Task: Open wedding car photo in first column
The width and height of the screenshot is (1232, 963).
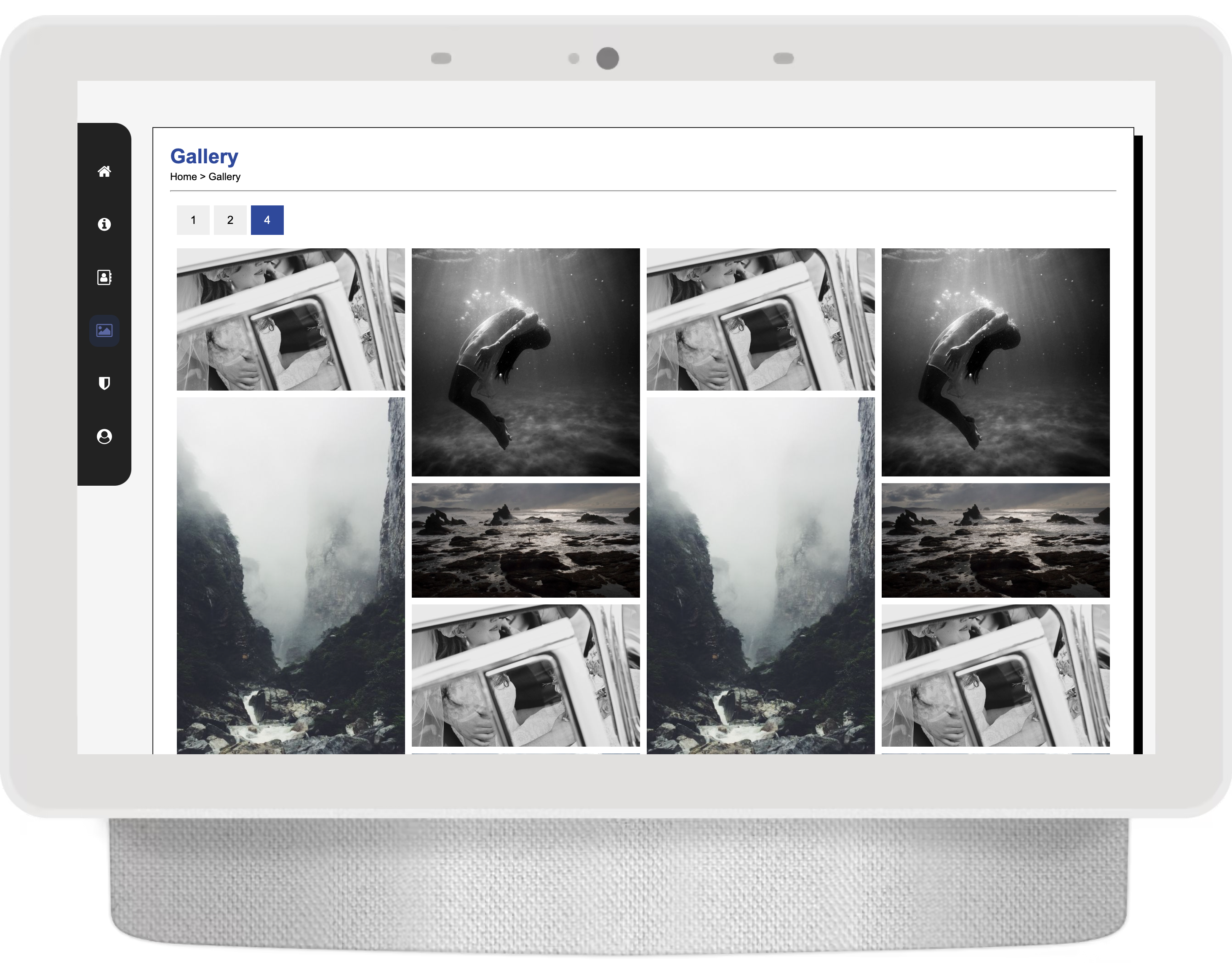Action: pos(291,319)
